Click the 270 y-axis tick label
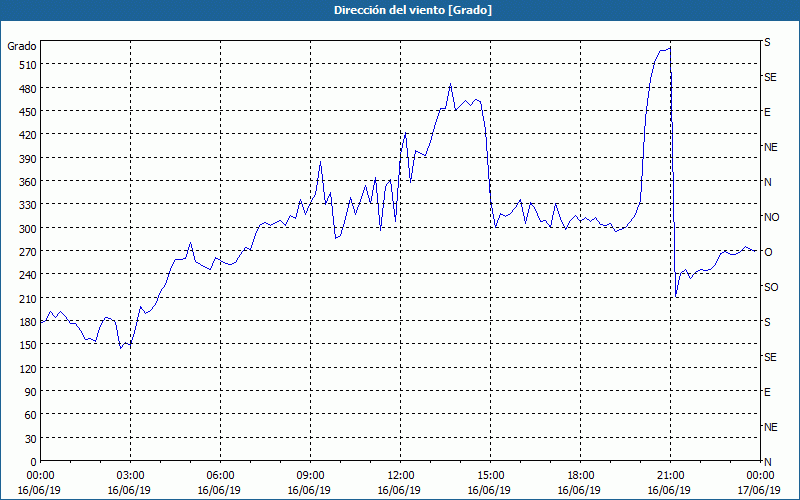 (28, 252)
